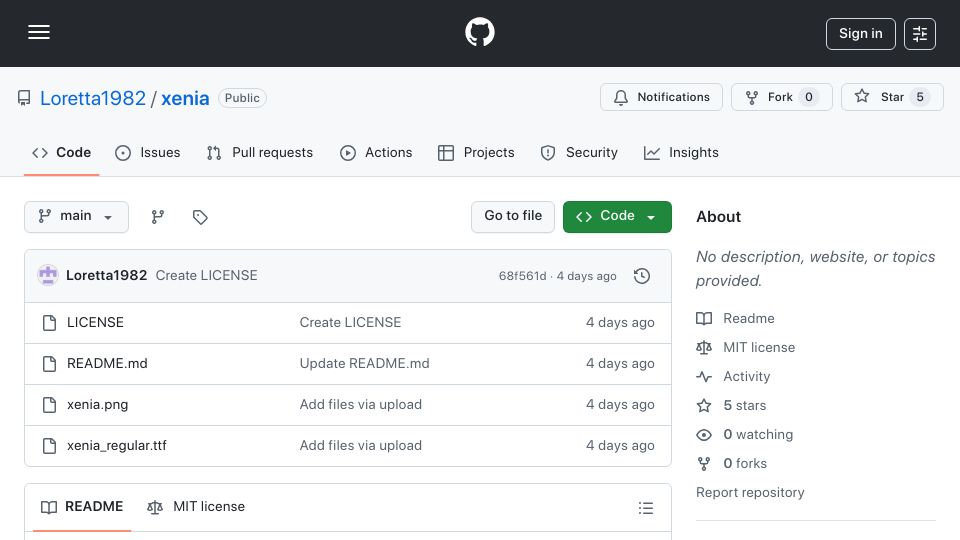The height and width of the screenshot is (540, 960).
Task: Go to the GitHub homepage logo
Action: (479, 32)
